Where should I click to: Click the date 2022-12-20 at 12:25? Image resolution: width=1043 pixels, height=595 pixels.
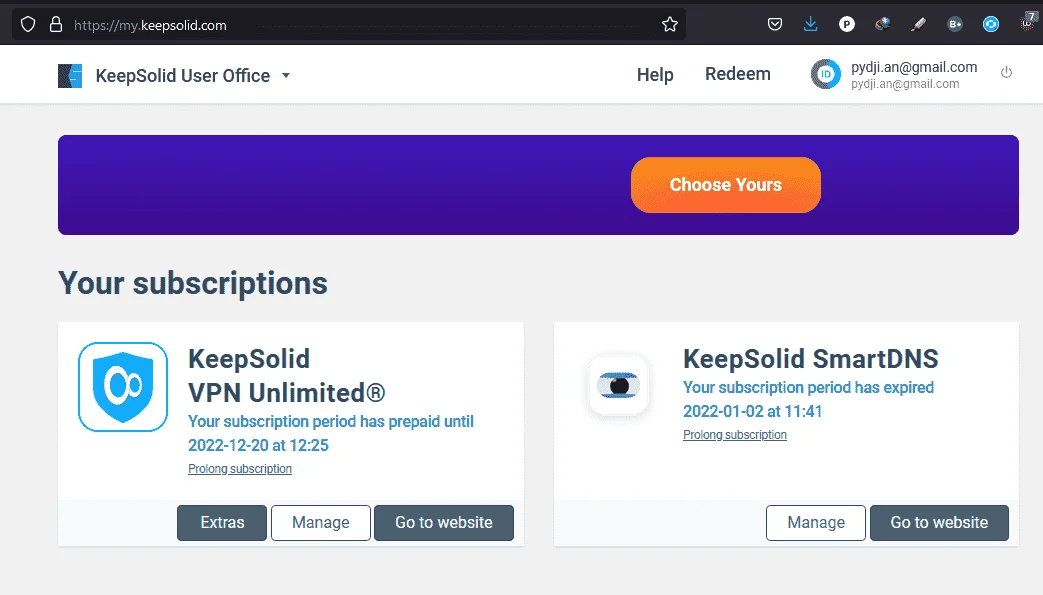(x=258, y=445)
